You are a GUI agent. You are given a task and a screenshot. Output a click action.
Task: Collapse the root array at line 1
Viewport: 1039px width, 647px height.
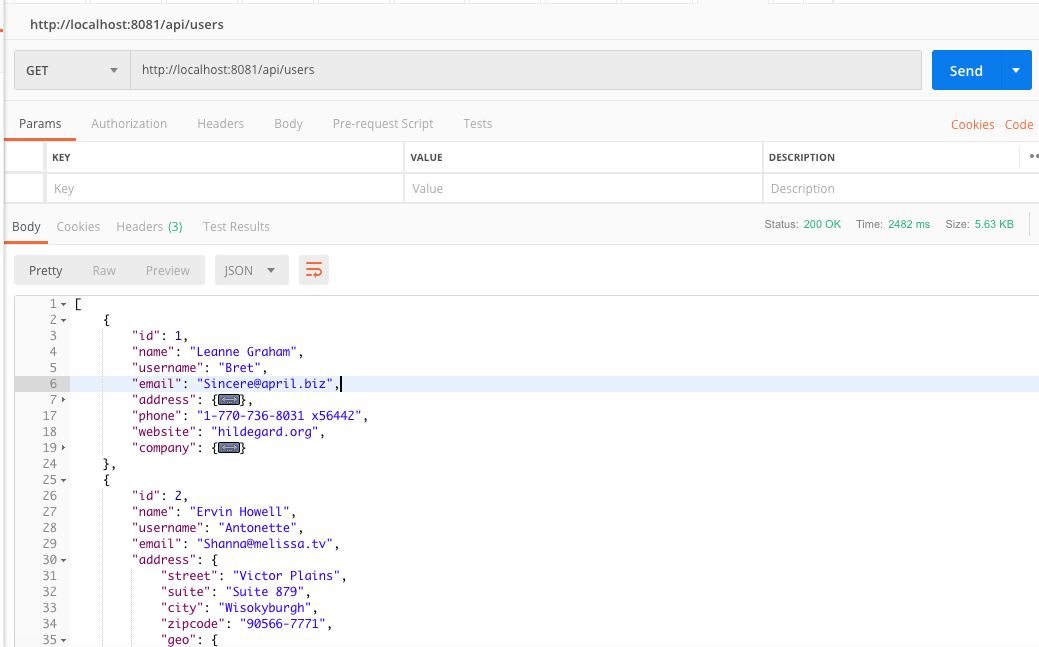click(64, 304)
